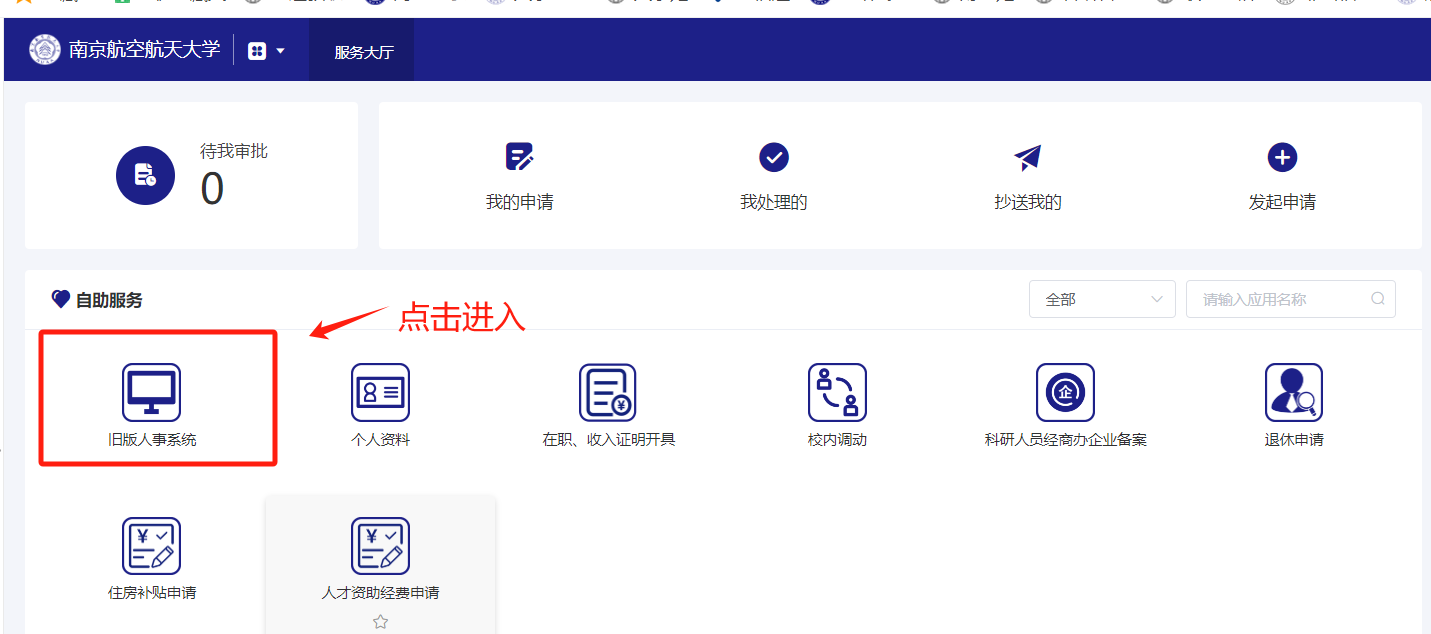Open the 个人资料 ID card icon
The height and width of the screenshot is (634, 1431).
(380, 392)
